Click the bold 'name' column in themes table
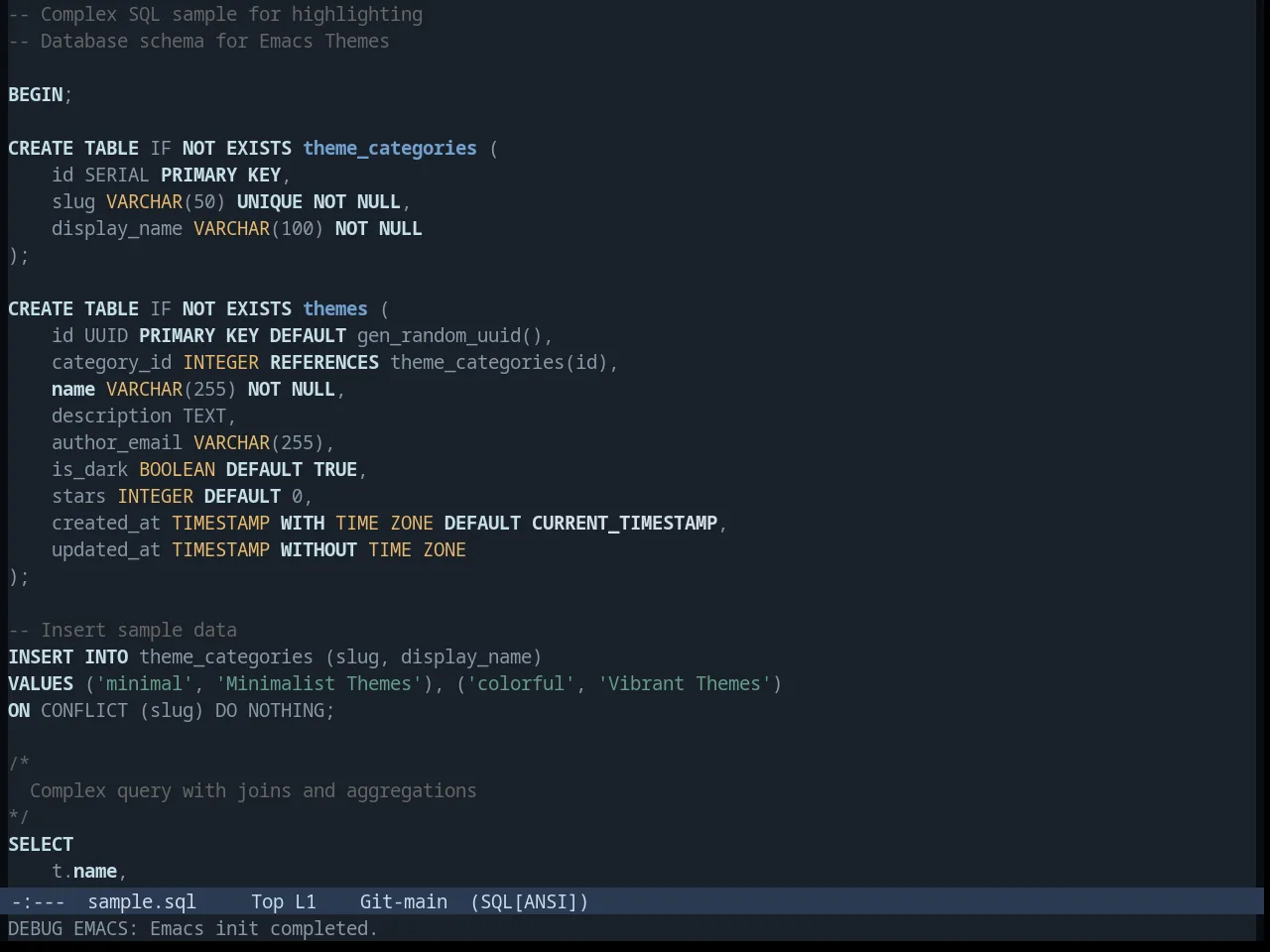The height and width of the screenshot is (952, 1270). 73,389
